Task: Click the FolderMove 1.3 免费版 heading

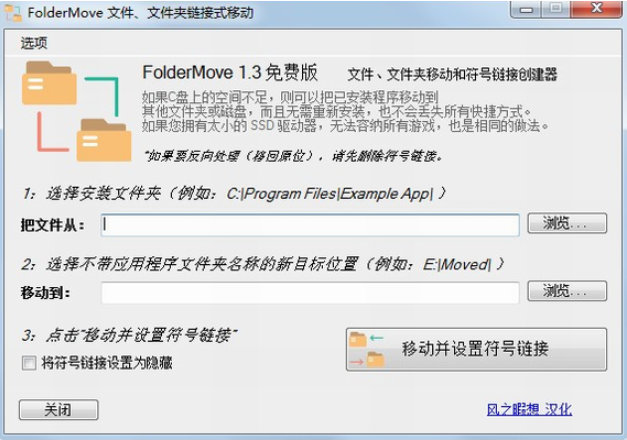Action: pos(230,72)
